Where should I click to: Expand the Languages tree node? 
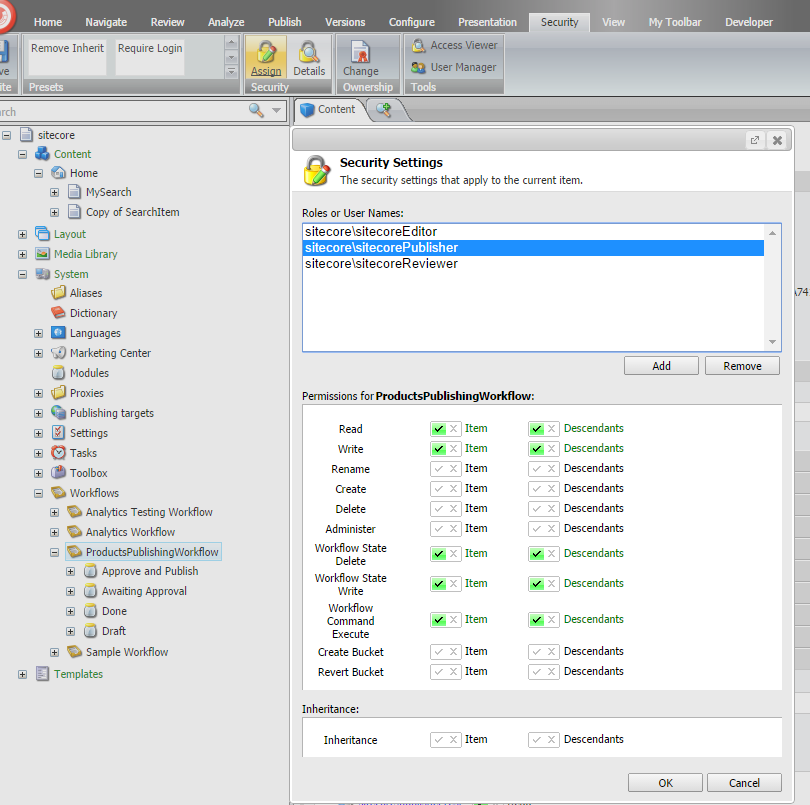[38, 333]
